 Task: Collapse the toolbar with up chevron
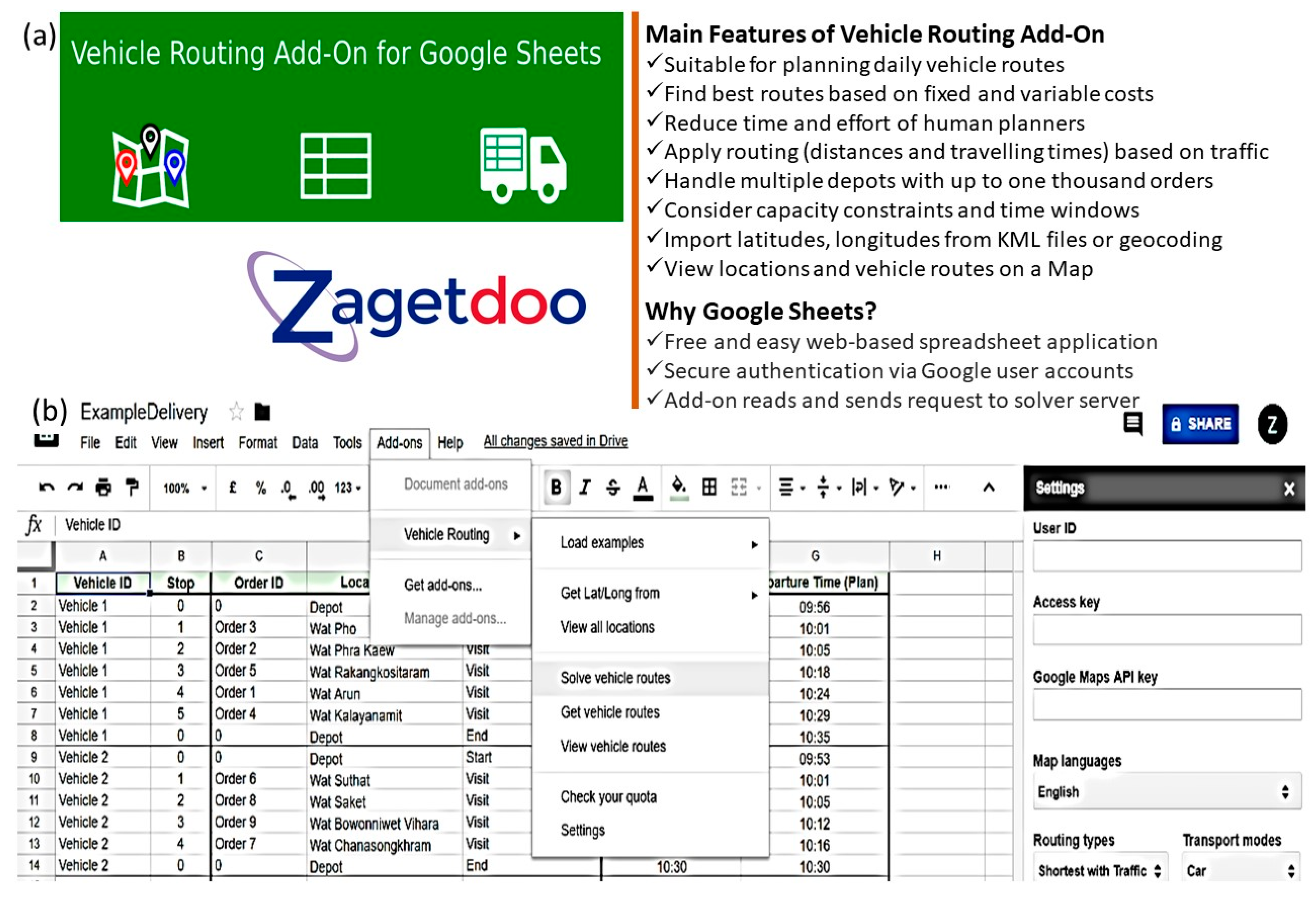coord(989,487)
